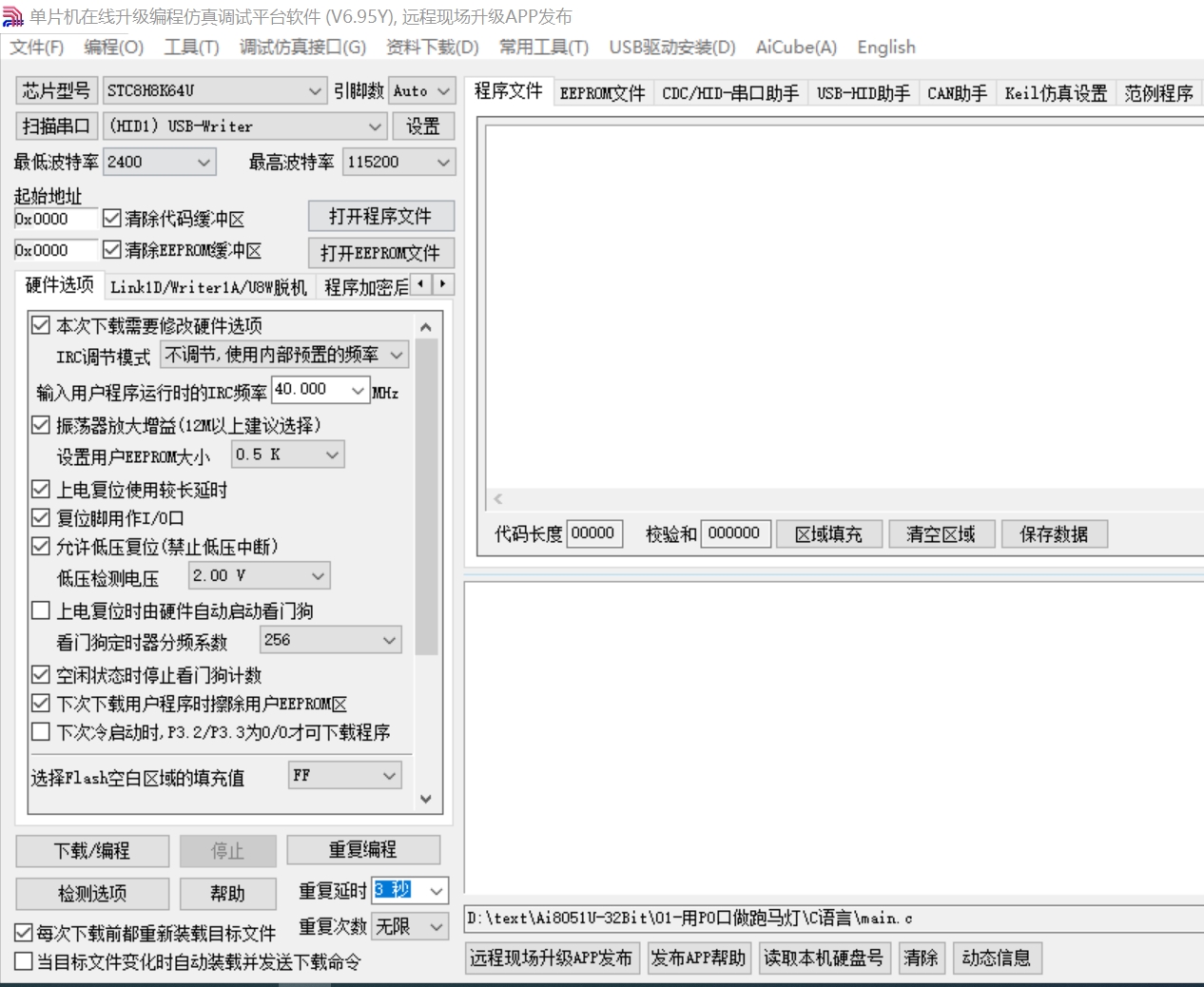Viewport: 1204px width, 987px height.
Task: Click the EEPROM start address 0x0000 field
Action: (55, 250)
